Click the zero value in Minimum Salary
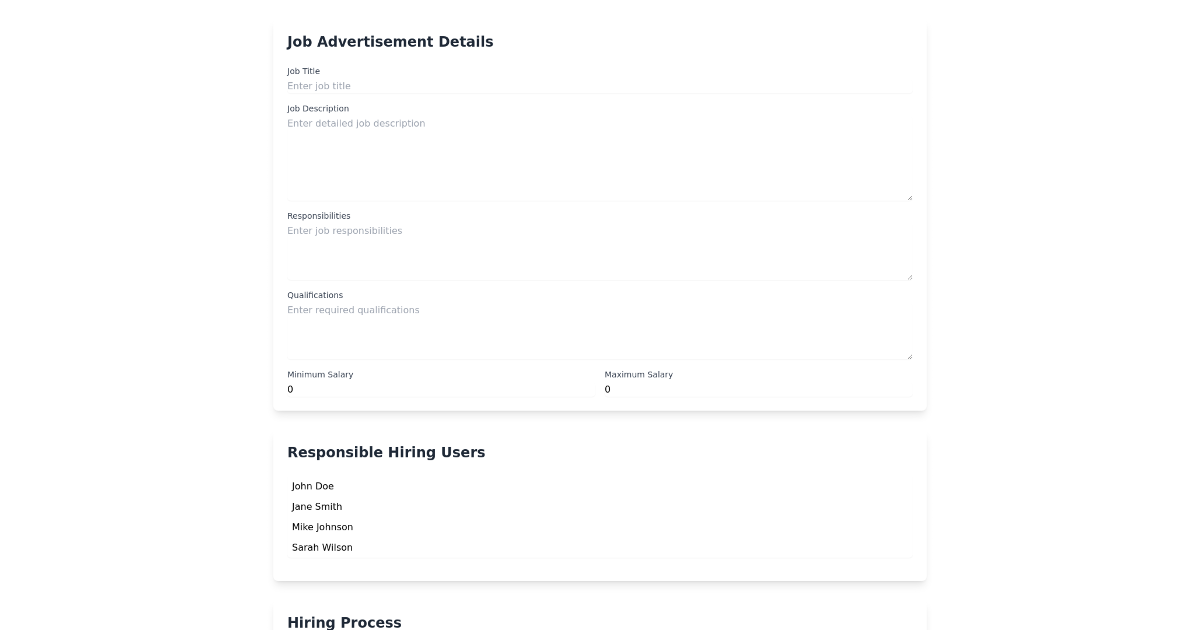This screenshot has width=1200, height=630. pyautogui.click(x=290, y=389)
